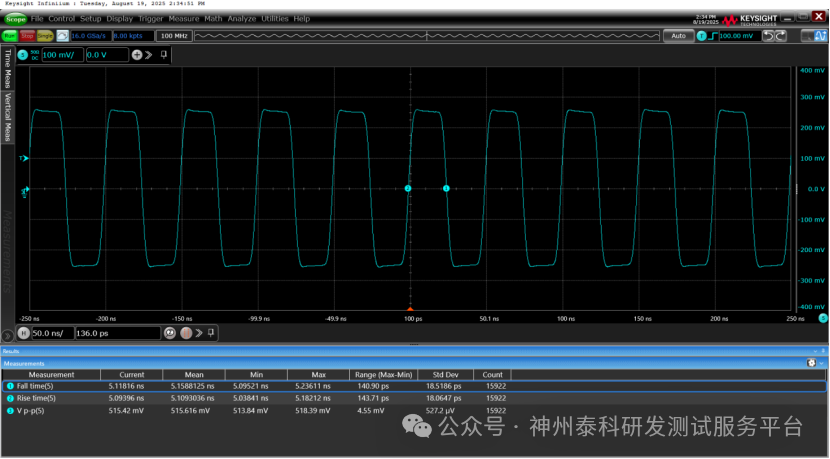This screenshot has height=459, width=830.
Task: Click the Std Dev column header
Action: [x=446, y=375]
